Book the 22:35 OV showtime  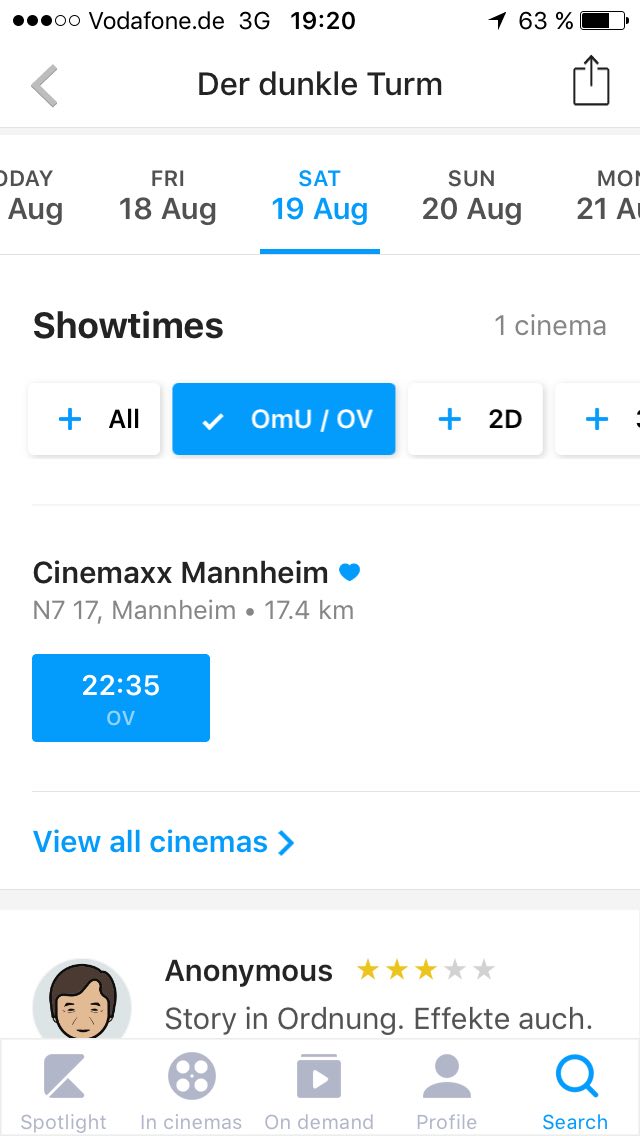click(x=121, y=698)
